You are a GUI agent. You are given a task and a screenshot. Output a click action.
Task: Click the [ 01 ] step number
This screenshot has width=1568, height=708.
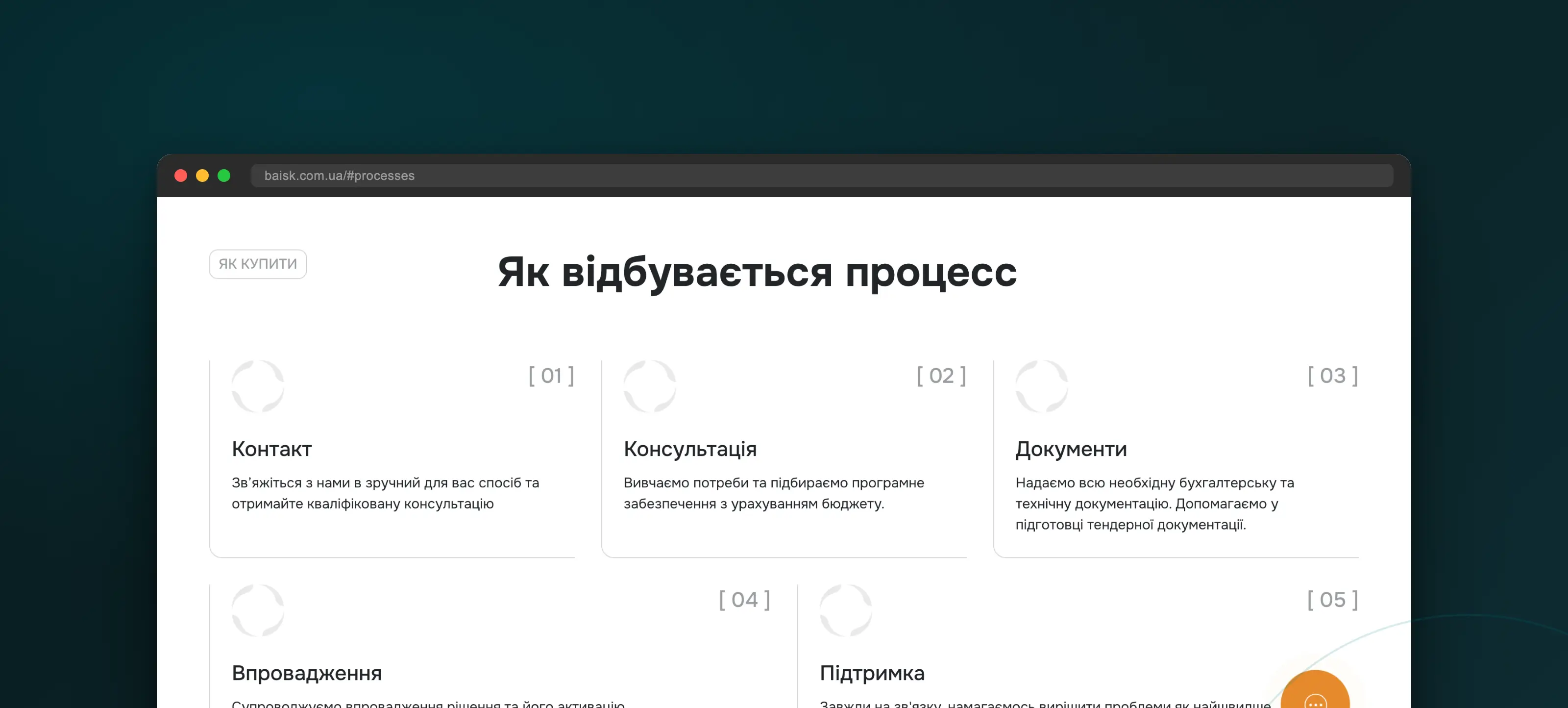point(551,375)
